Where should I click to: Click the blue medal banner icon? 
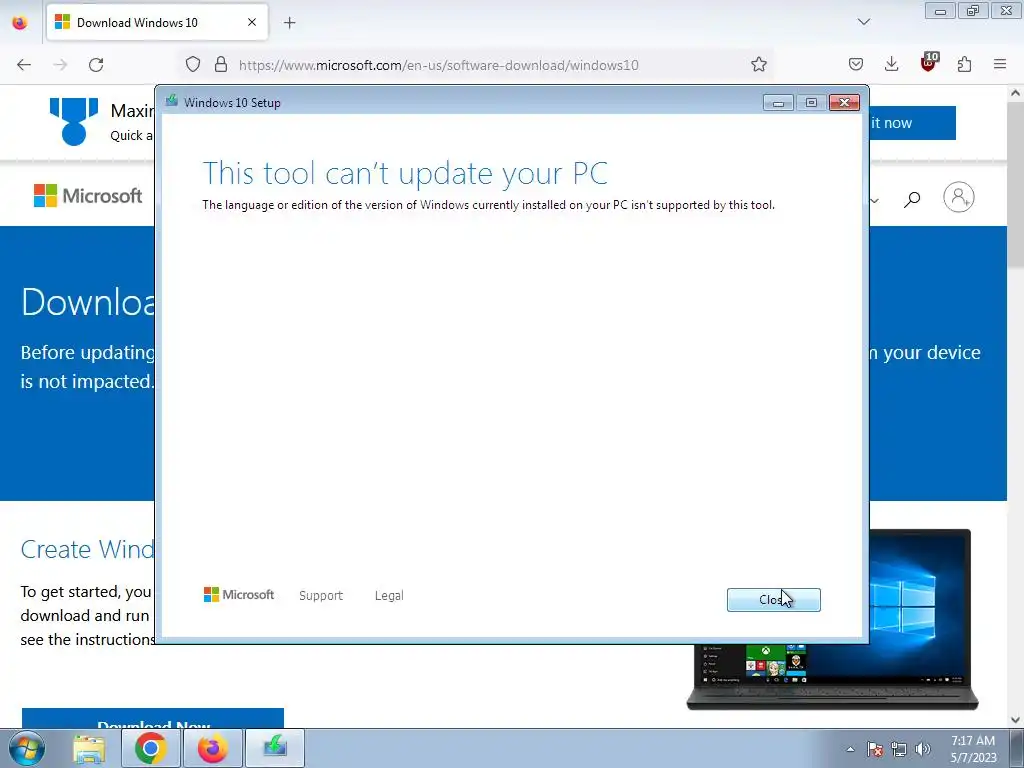(74, 121)
